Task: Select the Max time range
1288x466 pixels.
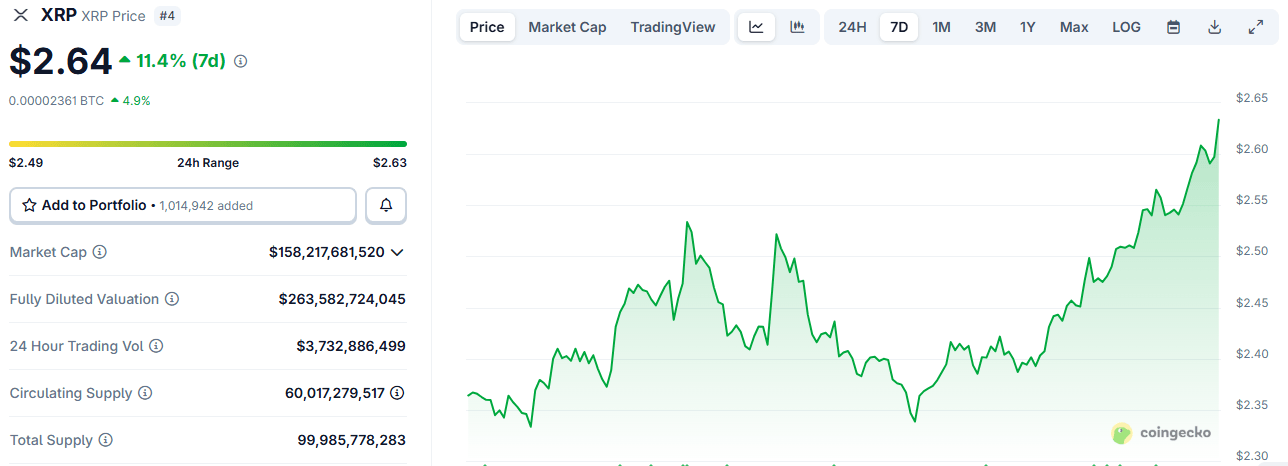Action: (x=1074, y=27)
